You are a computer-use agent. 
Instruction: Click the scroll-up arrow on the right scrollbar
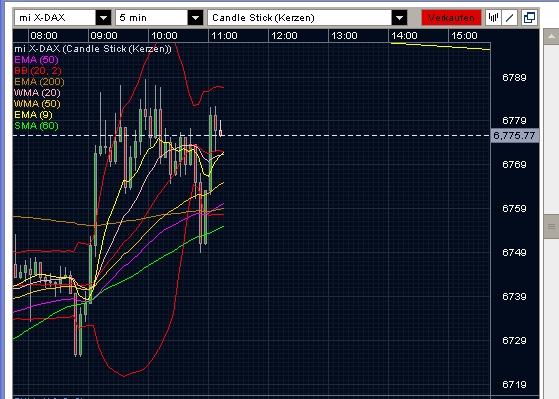coord(551,37)
